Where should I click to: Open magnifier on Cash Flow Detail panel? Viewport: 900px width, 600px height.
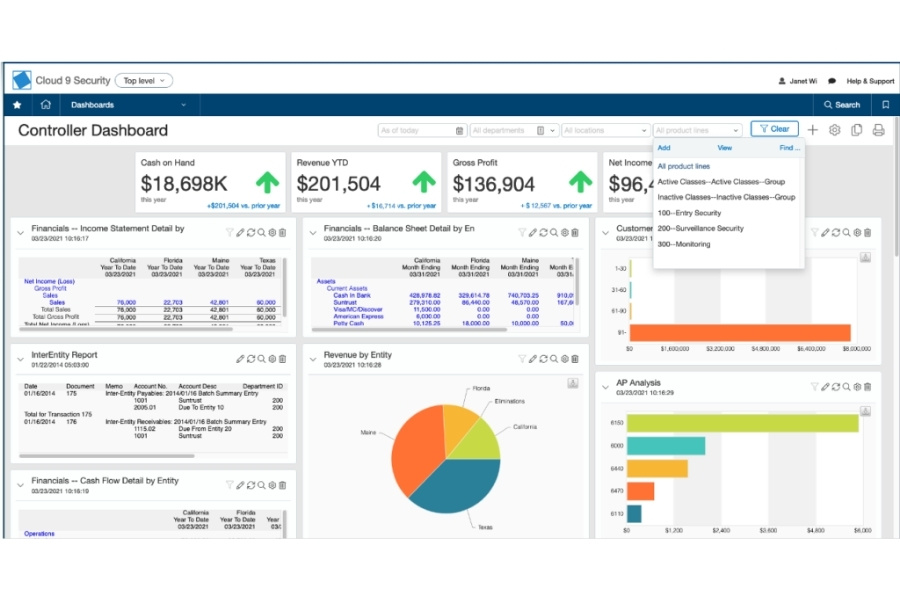pos(262,485)
